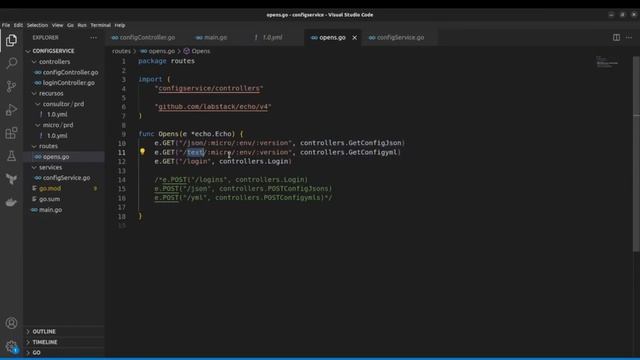Split the editor to the right
The width and height of the screenshot is (640, 360).
[616, 38]
